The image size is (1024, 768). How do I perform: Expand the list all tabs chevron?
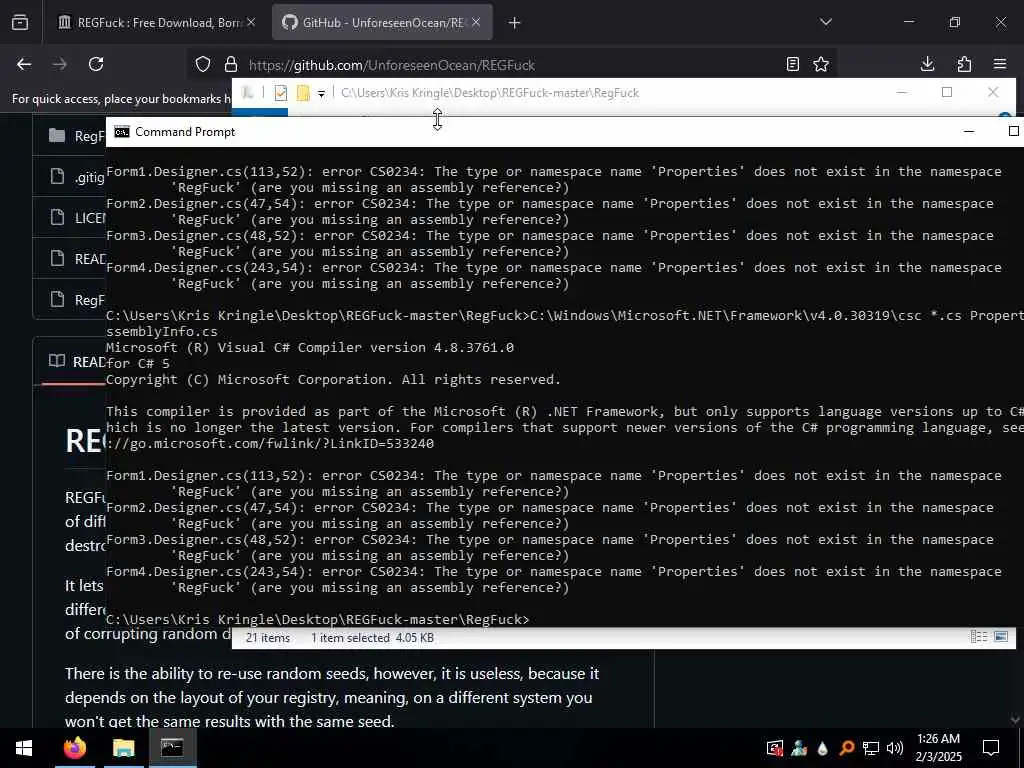pyautogui.click(x=825, y=22)
